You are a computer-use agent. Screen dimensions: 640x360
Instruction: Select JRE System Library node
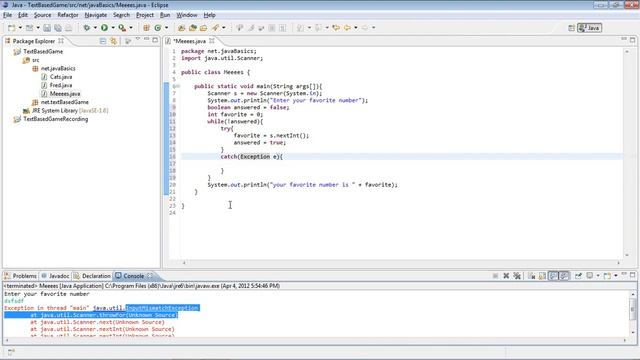click(66, 111)
